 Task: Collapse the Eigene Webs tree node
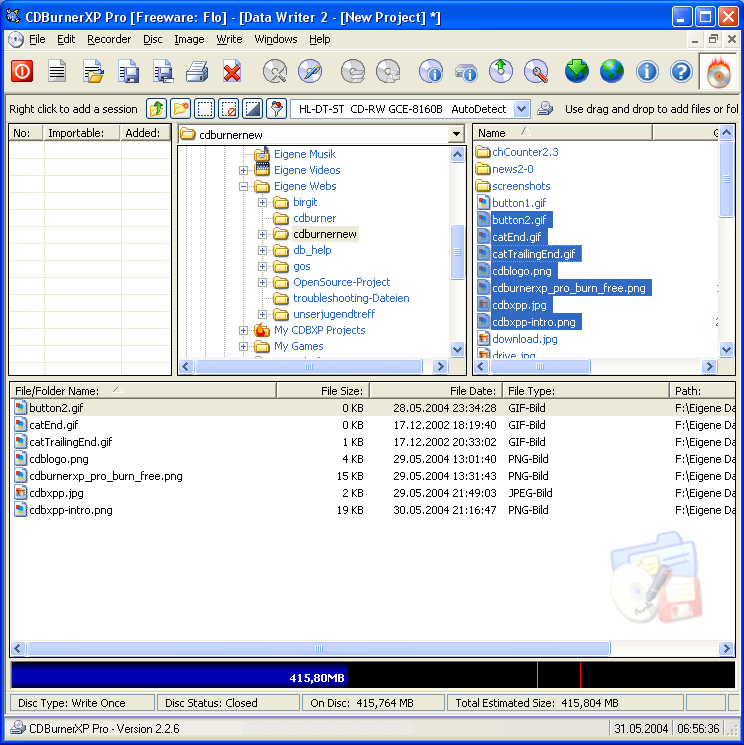[243, 186]
